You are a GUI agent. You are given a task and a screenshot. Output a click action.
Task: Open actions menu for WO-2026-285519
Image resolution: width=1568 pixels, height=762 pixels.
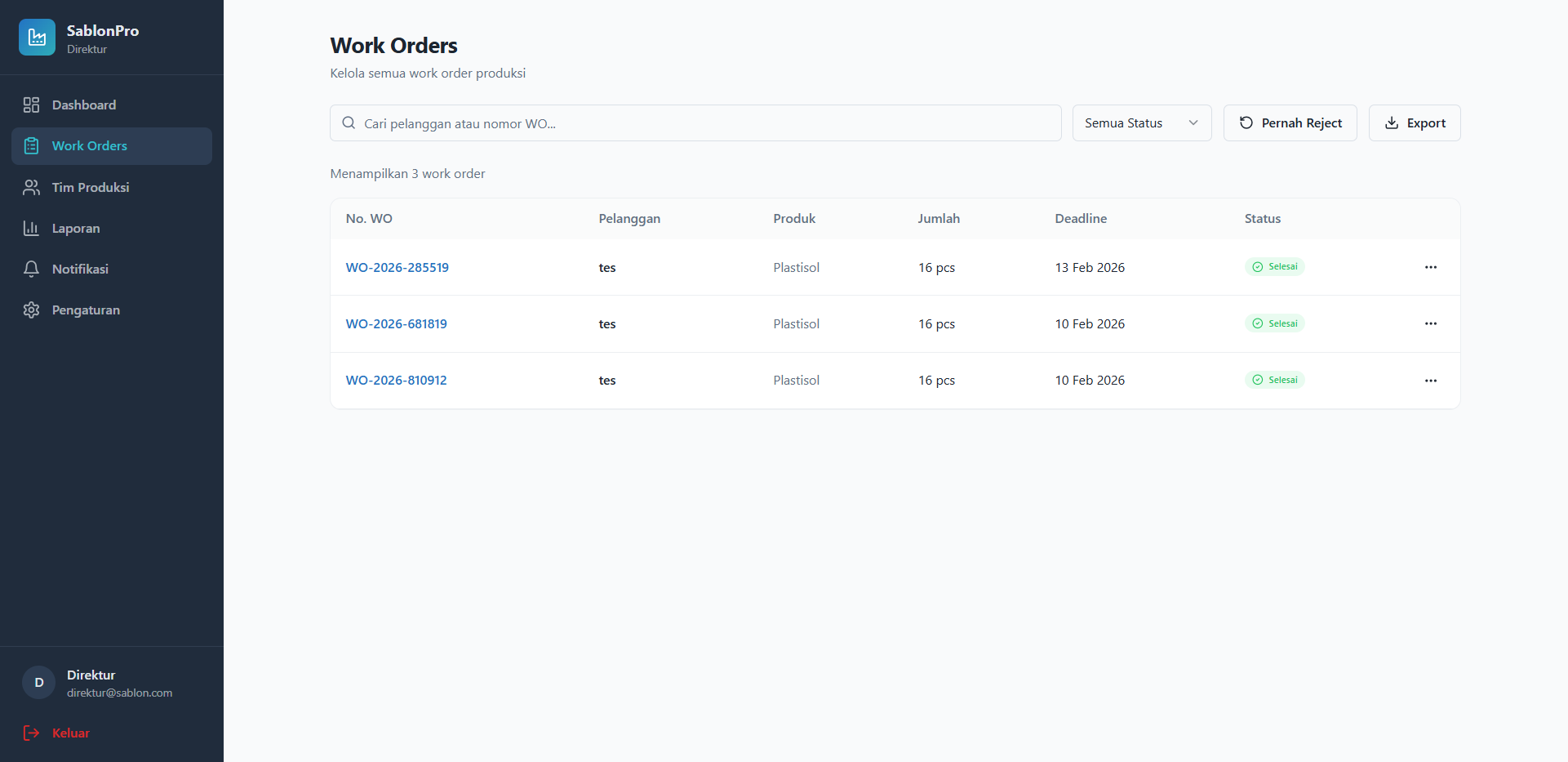(1431, 267)
